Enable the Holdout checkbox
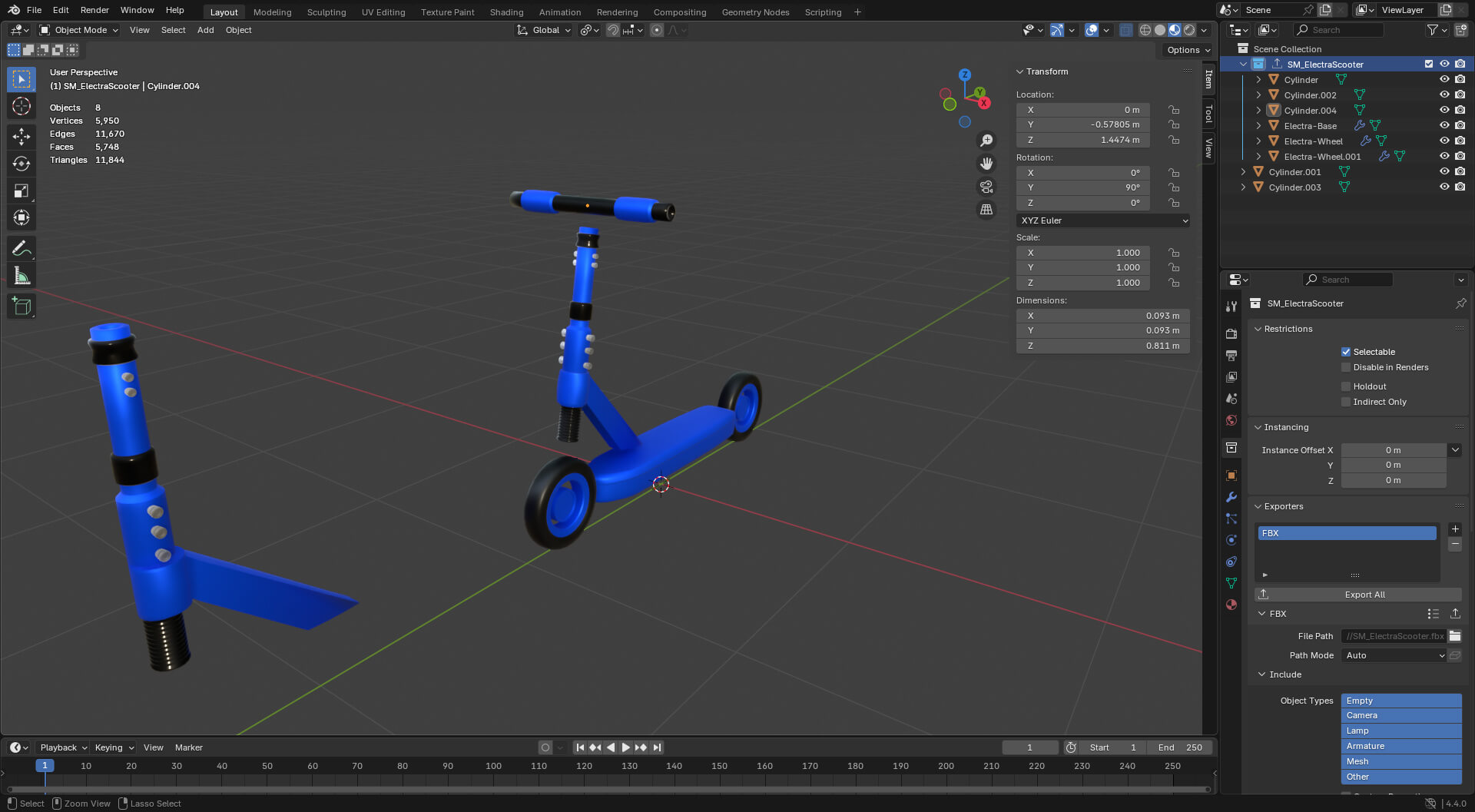Screen dimensions: 1475x812 click(x=1346, y=386)
